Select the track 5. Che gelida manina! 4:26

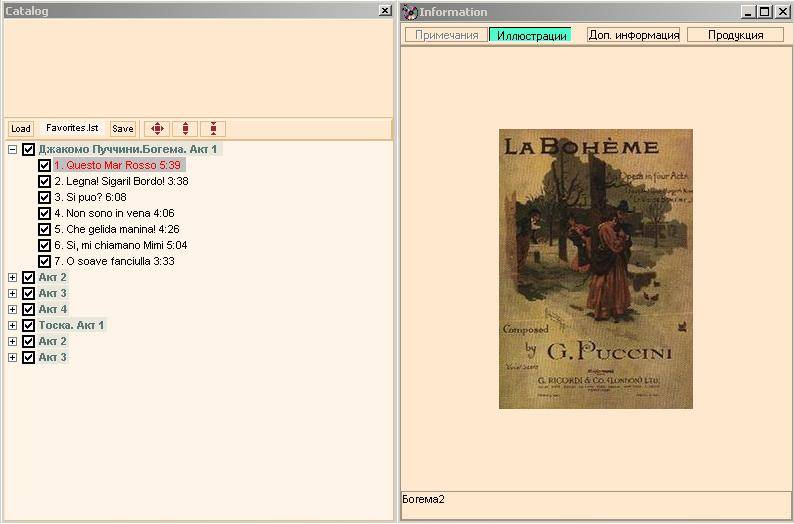pos(117,229)
